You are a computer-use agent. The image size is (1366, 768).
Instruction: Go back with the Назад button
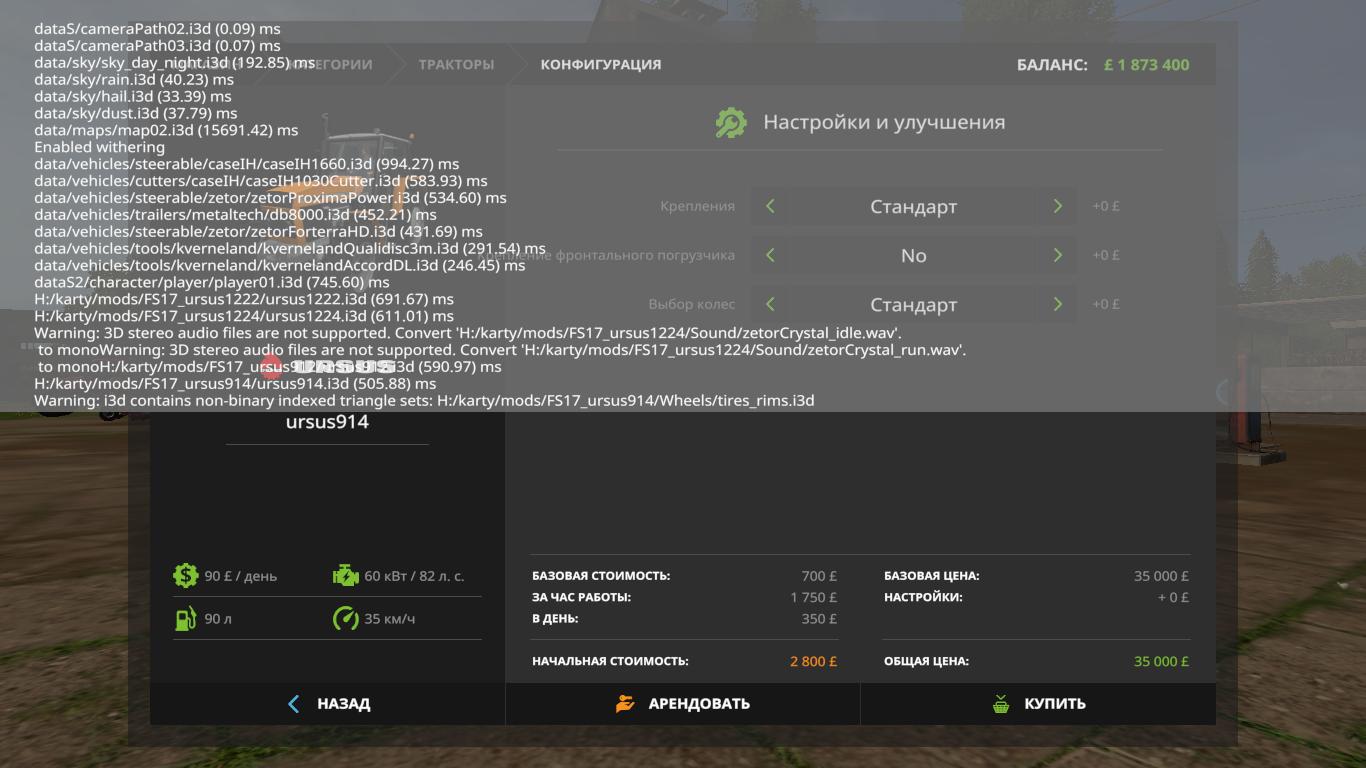[328, 704]
